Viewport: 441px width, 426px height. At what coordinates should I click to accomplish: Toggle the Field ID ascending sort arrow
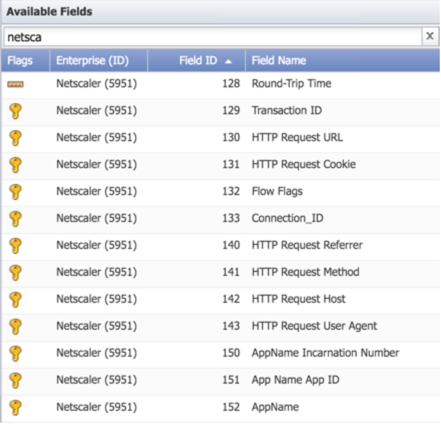point(228,61)
